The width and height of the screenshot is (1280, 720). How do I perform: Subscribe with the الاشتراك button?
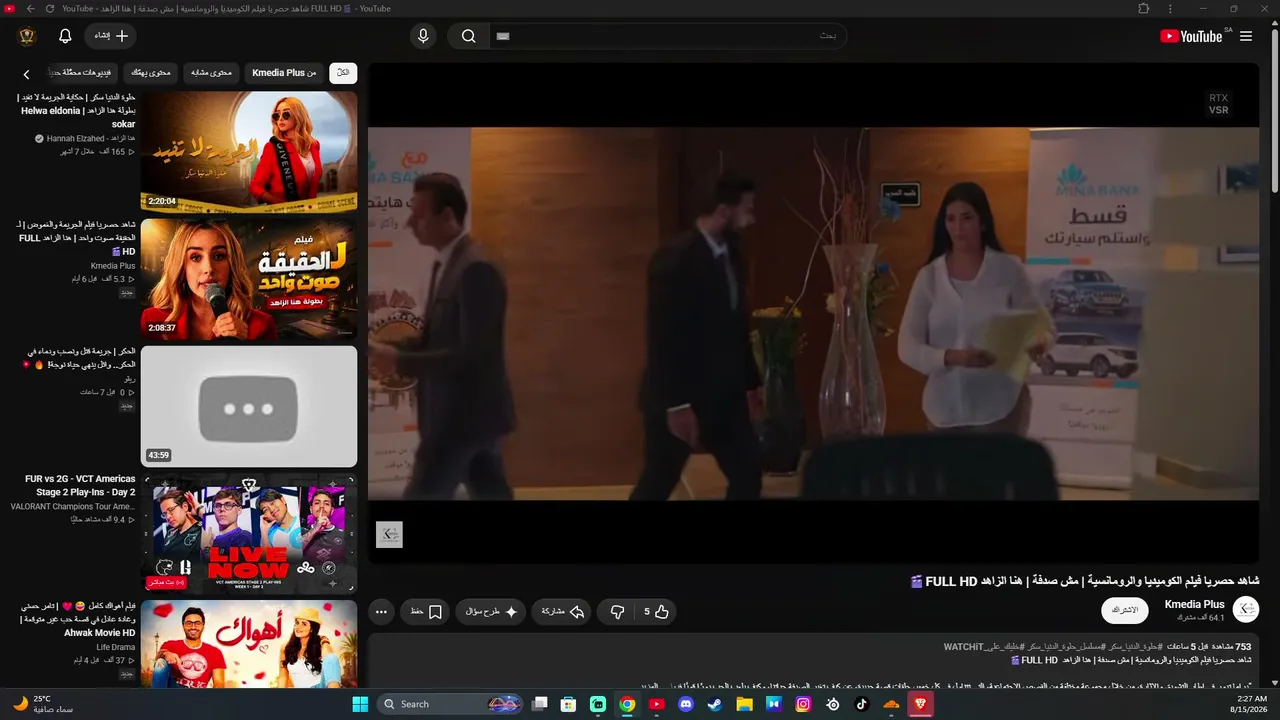click(x=1125, y=610)
